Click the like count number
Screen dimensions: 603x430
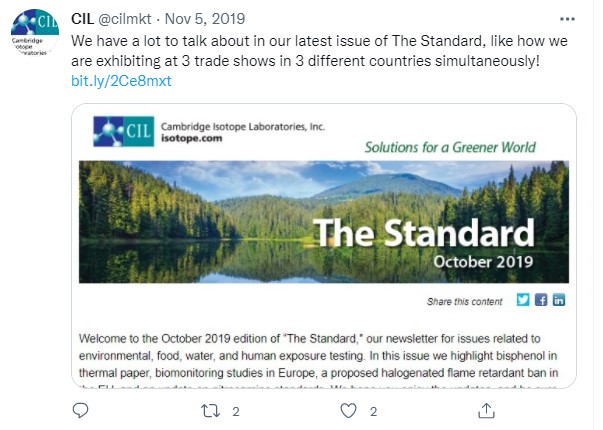(372, 410)
